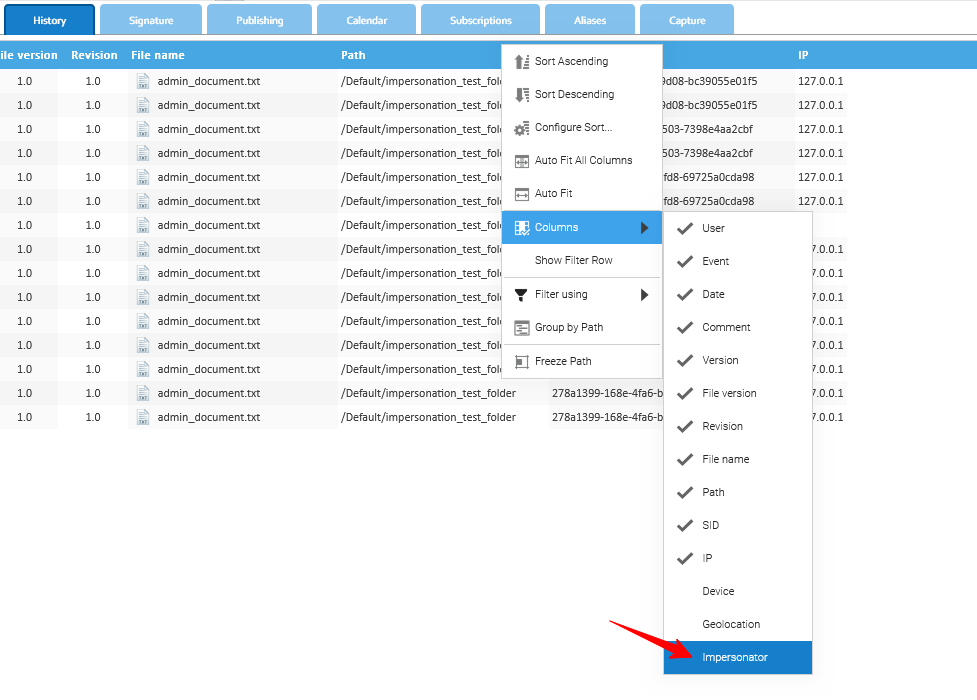Uncheck the SID column option
The width and height of the screenshot is (977, 700).
pos(685,525)
